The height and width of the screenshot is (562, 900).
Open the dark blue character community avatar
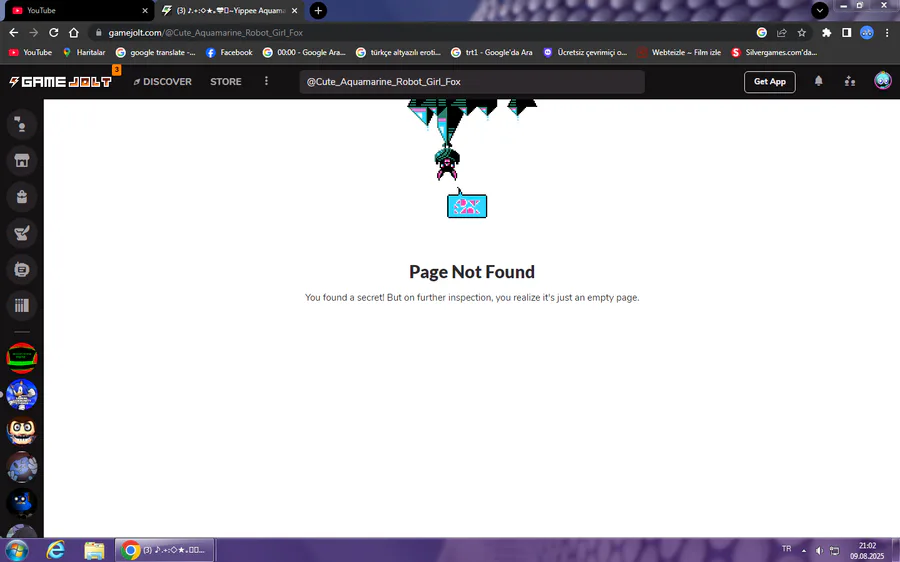(x=22, y=503)
